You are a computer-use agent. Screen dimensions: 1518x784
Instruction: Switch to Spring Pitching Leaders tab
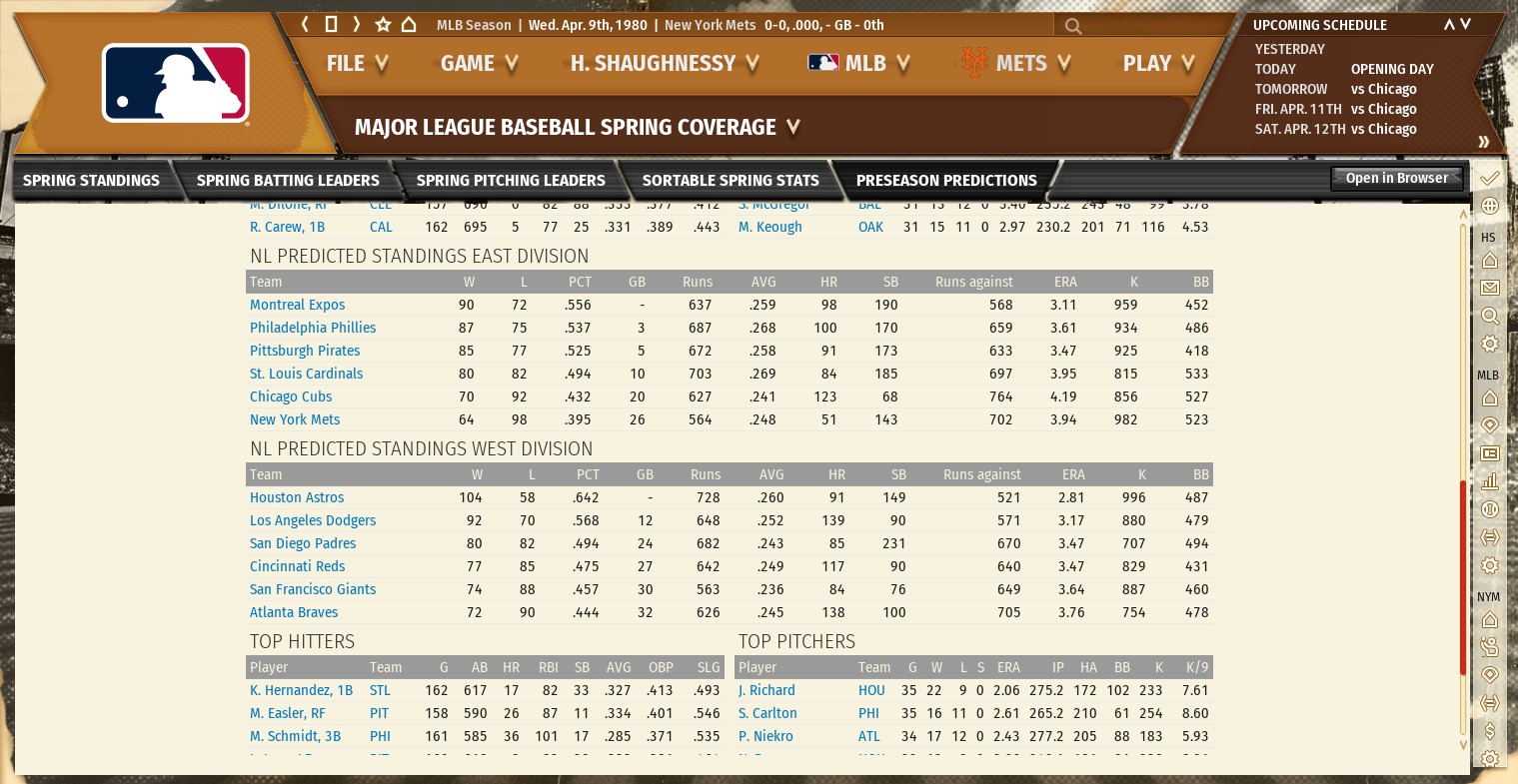point(511,181)
